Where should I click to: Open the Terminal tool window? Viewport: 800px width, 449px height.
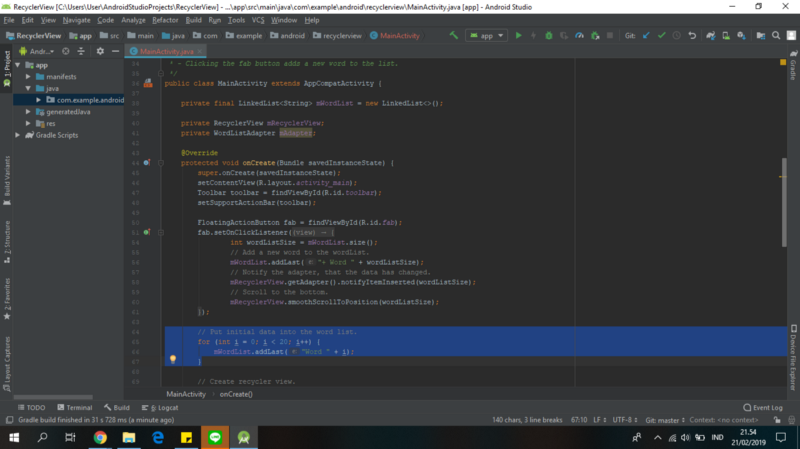click(74, 408)
